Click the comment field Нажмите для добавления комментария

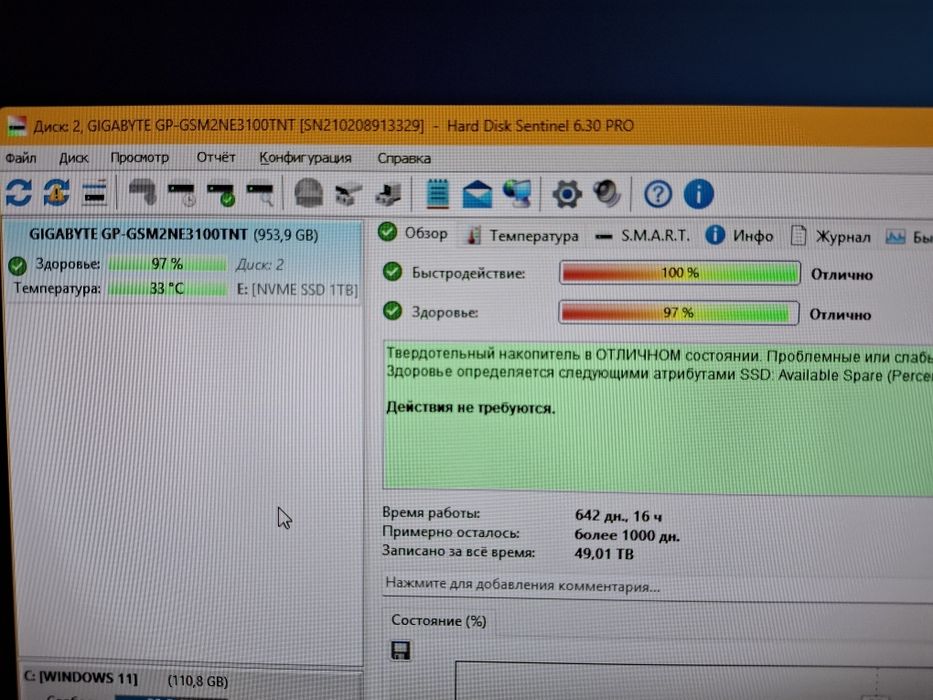[x=659, y=585]
